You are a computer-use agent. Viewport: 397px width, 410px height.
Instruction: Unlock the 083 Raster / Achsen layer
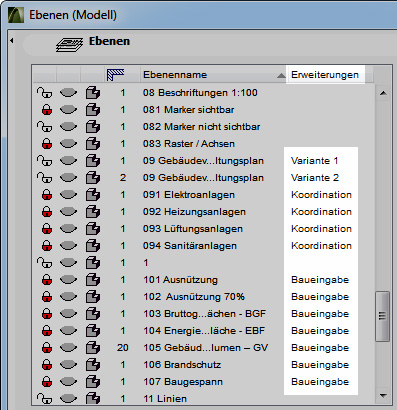[47, 144]
